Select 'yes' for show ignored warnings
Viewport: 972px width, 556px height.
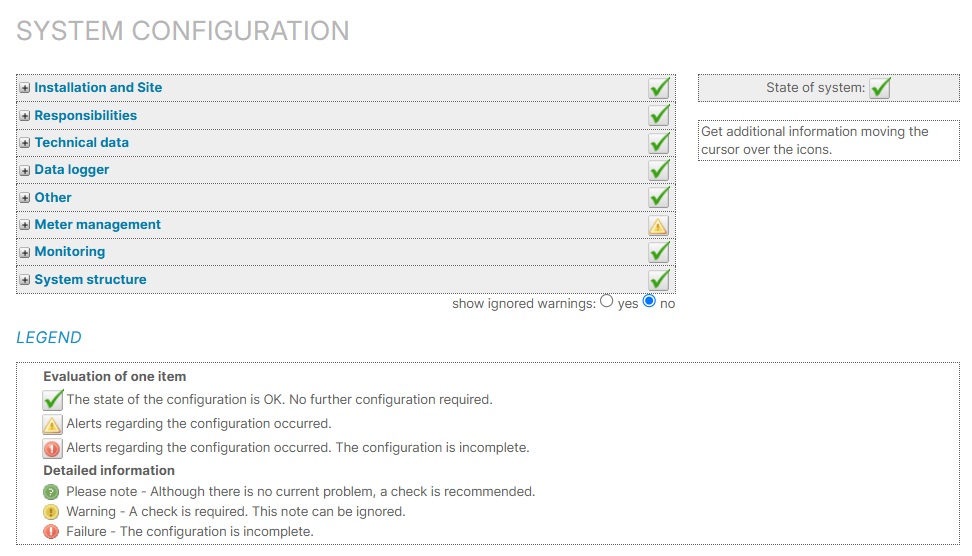607,301
